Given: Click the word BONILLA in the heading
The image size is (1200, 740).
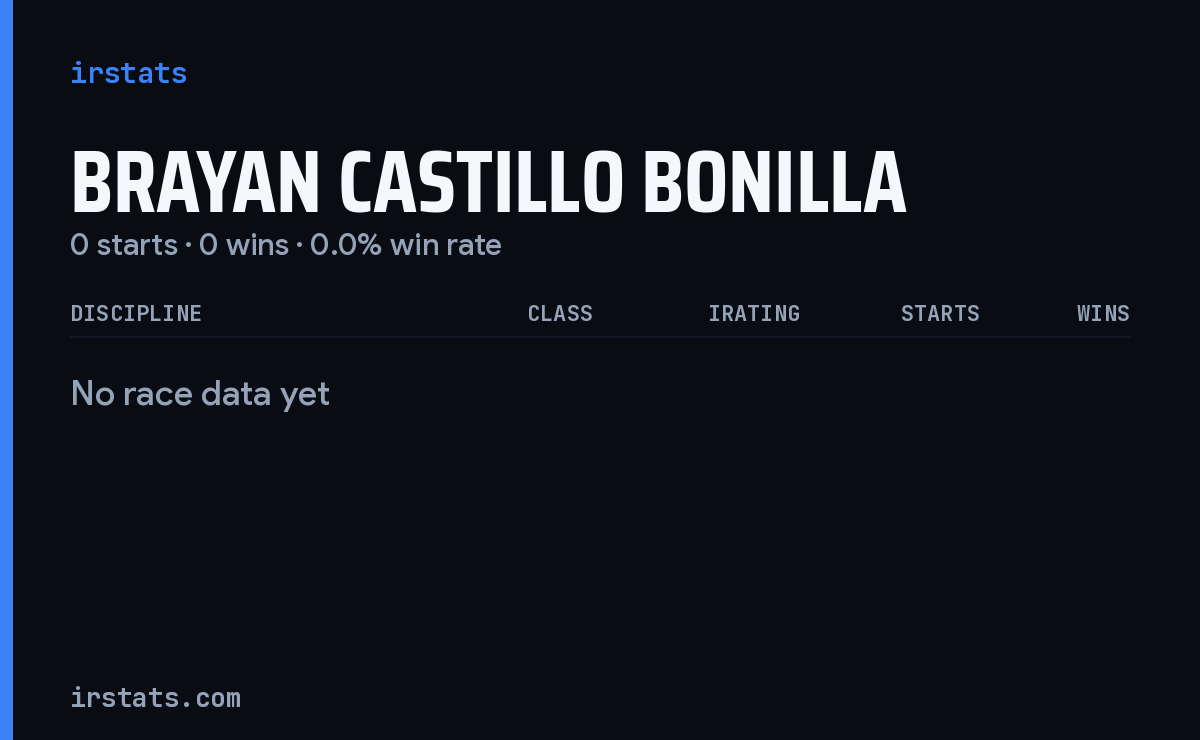Looking at the screenshot, I should pos(775,184).
